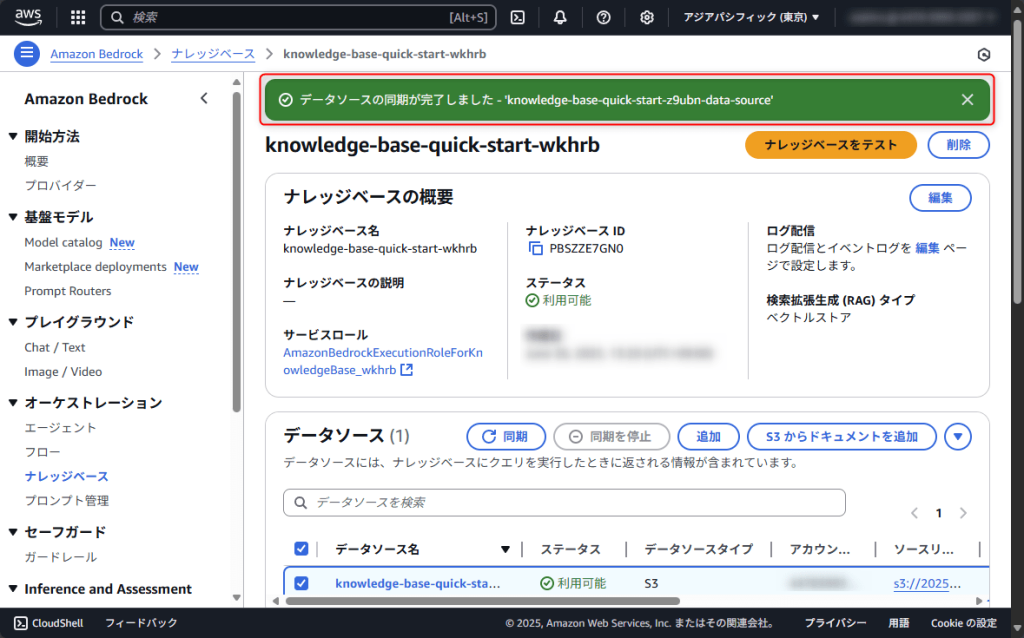Viewport: 1024px width, 638px height.
Task: Open the AWS home logo
Action: (x=28, y=17)
